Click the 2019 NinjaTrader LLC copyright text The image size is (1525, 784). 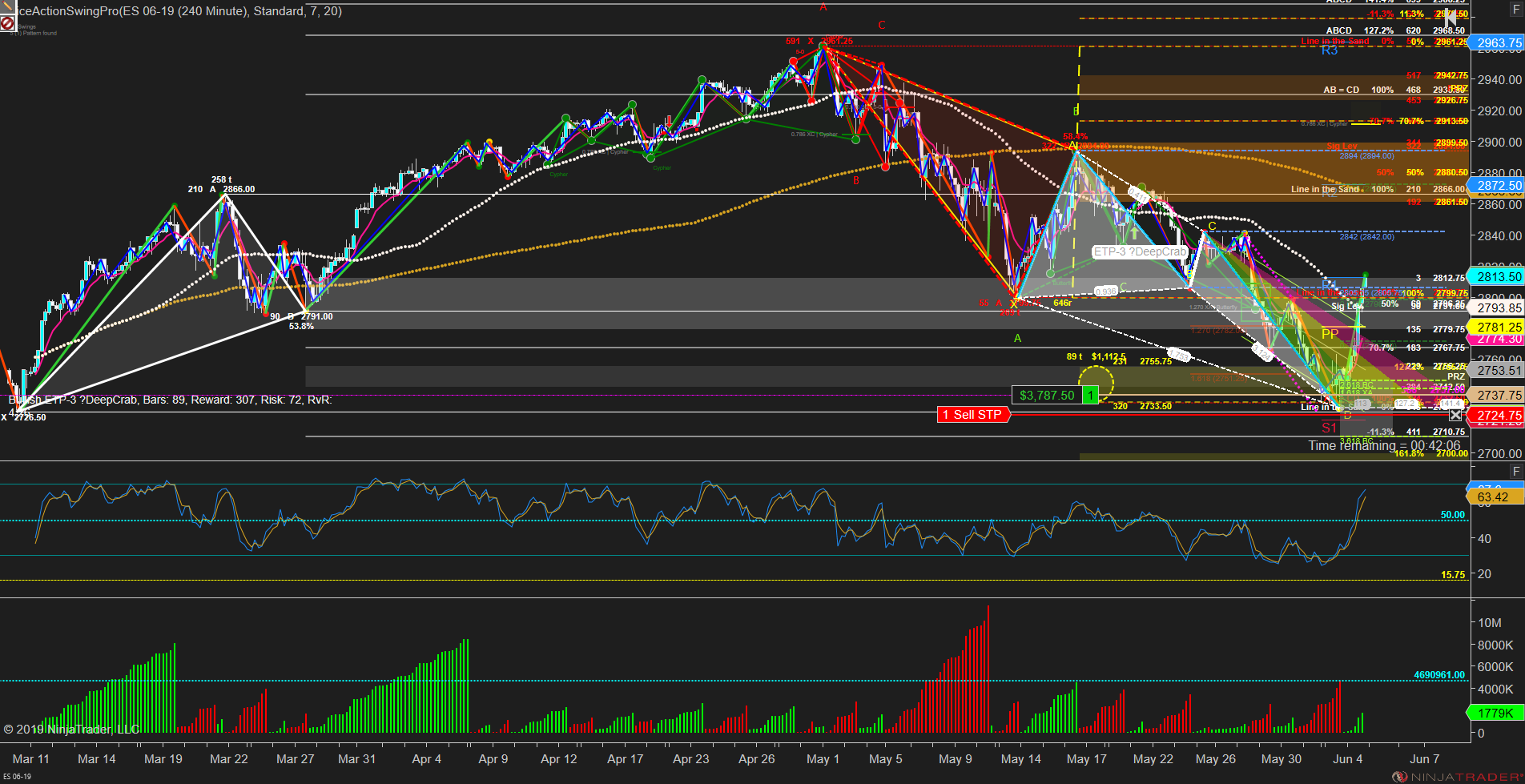[71, 730]
